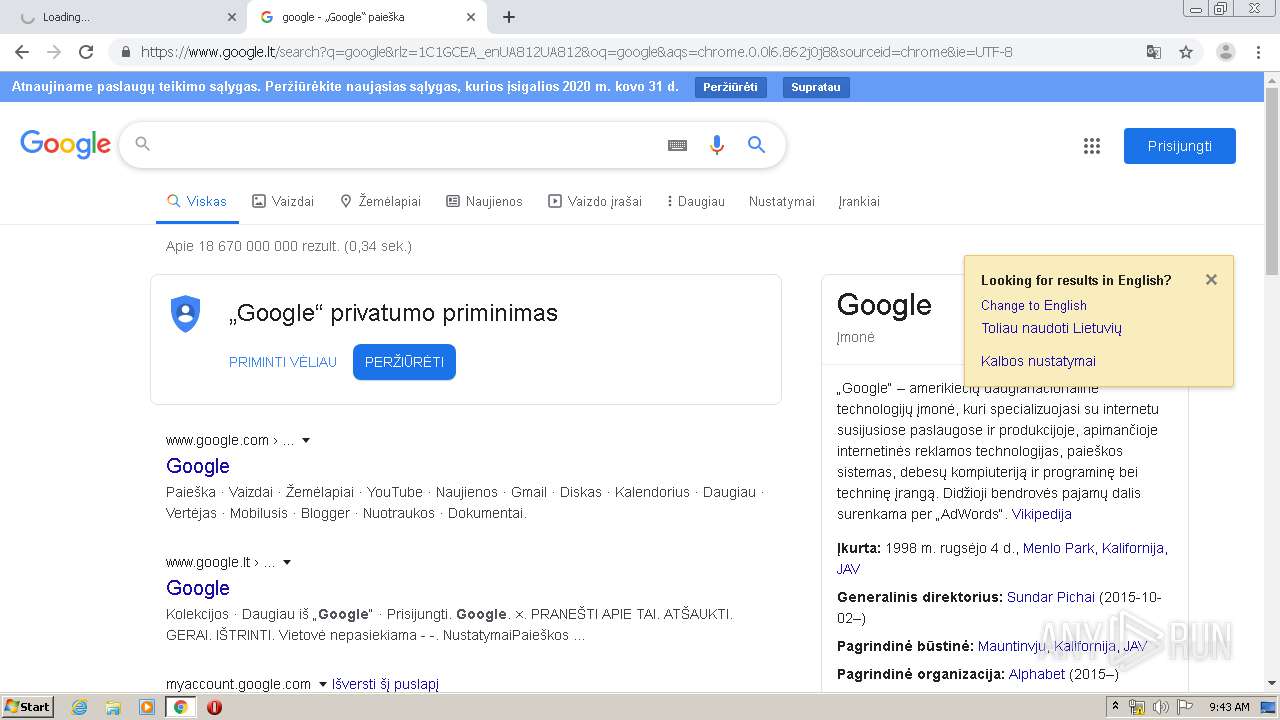Reload the page with refresh icon
The width and height of the screenshot is (1280, 720).
pos(86,52)
